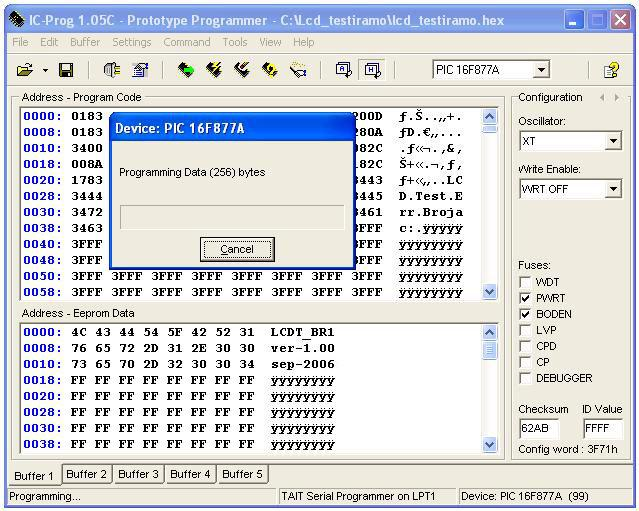Uncheck the BODEN fuse checkbox
This screenshot has width=639, height=511.
(525, 314)
